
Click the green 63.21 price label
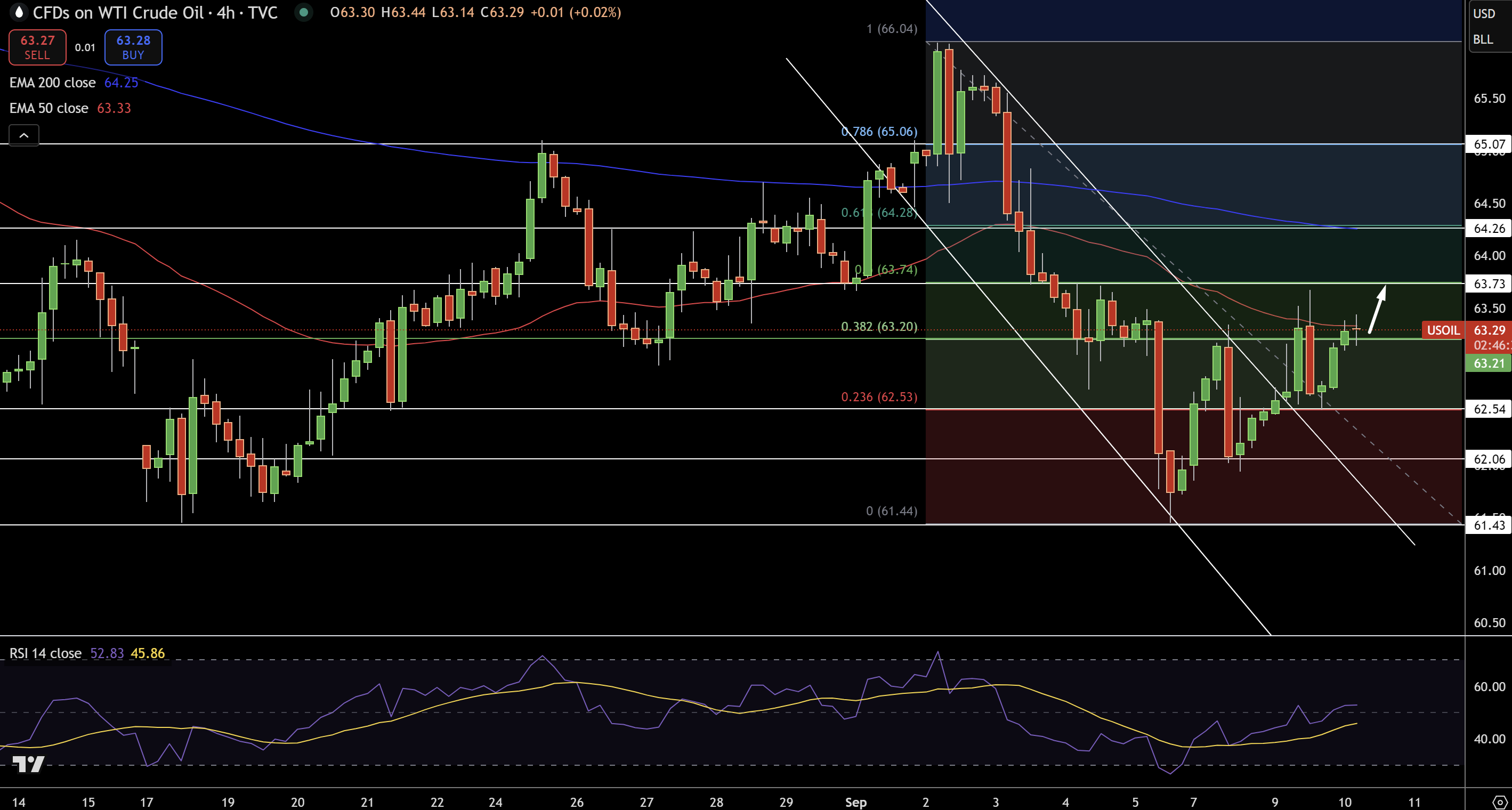pyautogui.click(x=1489, y=363)
